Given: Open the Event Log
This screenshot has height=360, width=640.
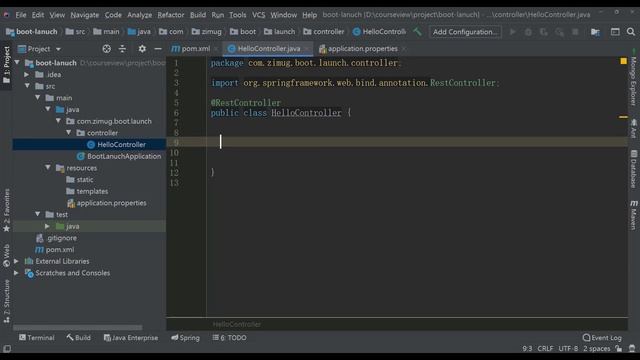Looking at the screenshot, I should [x=602, y=338].
